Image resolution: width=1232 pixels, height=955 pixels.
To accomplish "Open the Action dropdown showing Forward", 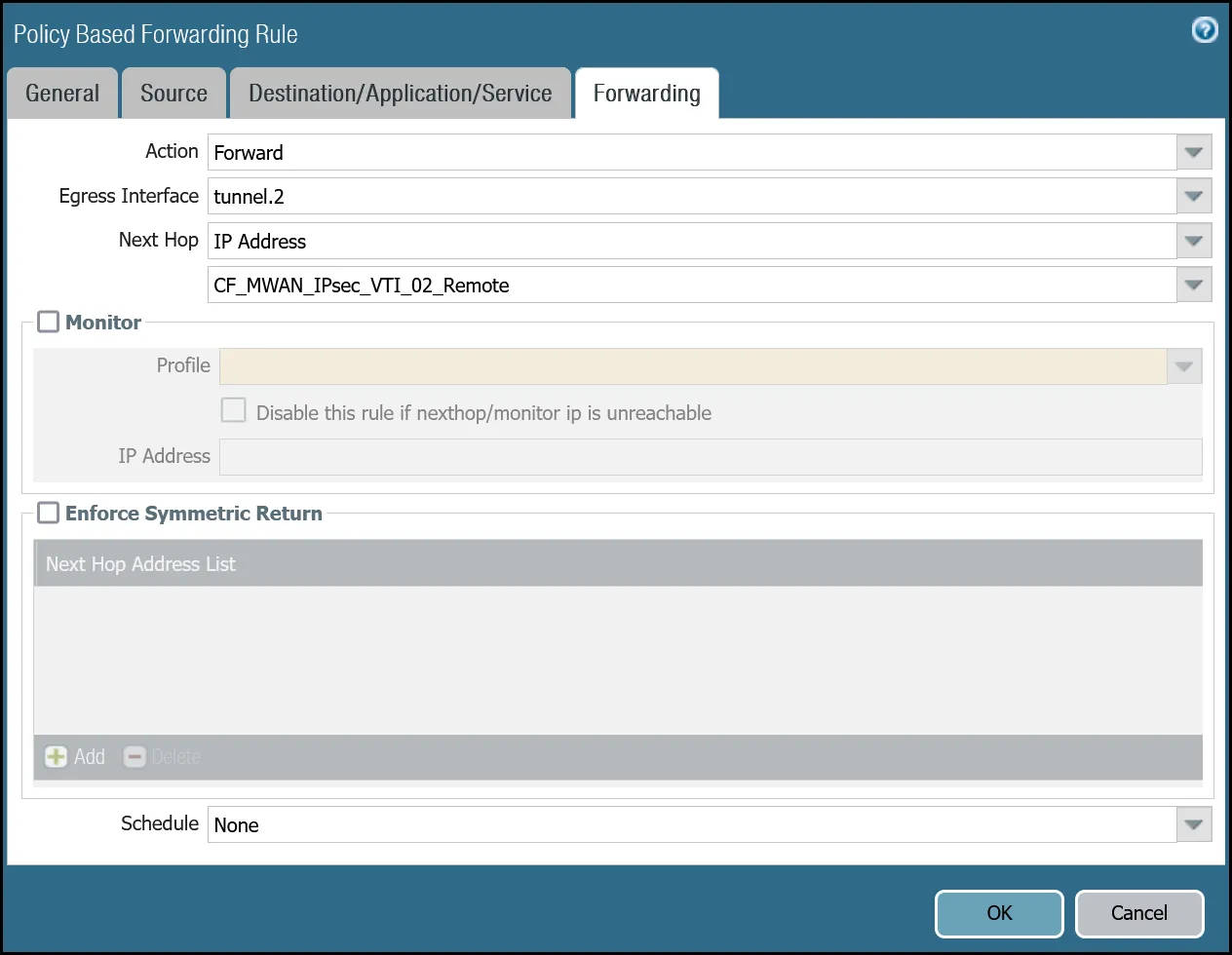I will pyautogui.click(x=682, y=152).
